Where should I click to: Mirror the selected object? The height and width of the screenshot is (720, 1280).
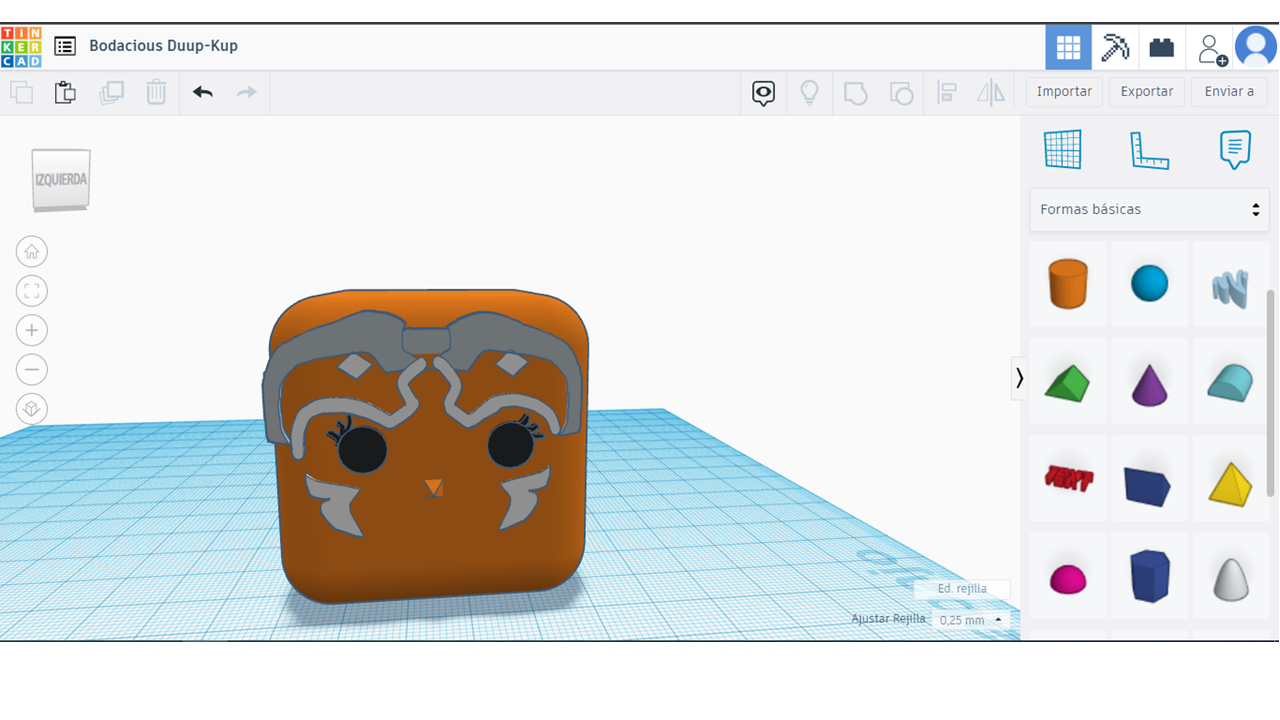click(991, 93)
